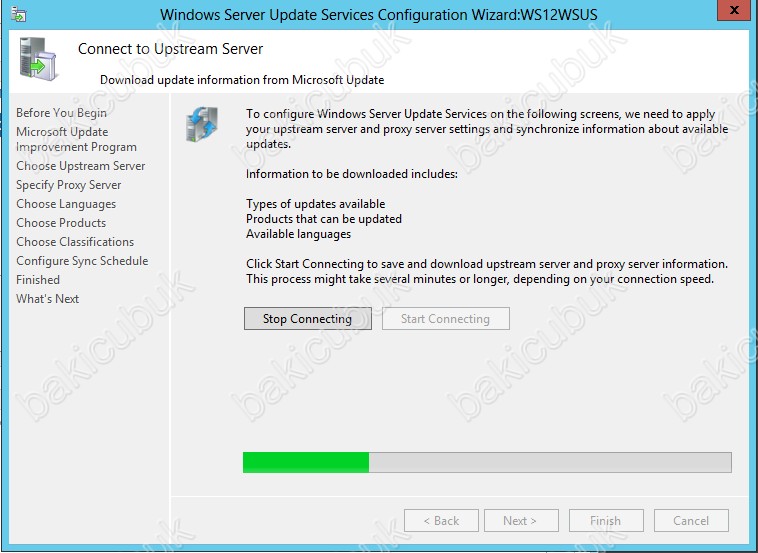Screen dimensions: 758x553
Task: Go to Configure Sync Schedule step
Action: coord(82,261)
